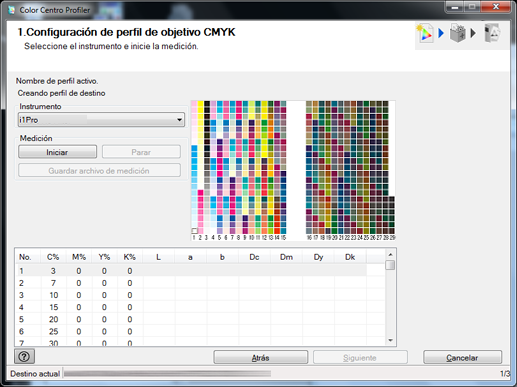The height and width of the screenshot is (387, 517).
Task: Click the a column header
Action: (x=190, y=257)
